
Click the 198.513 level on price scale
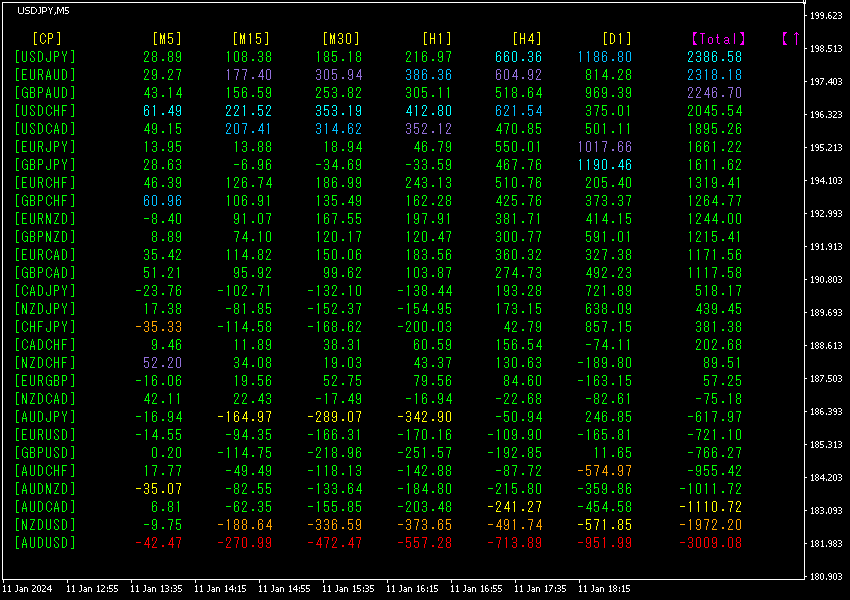(826, 49)
